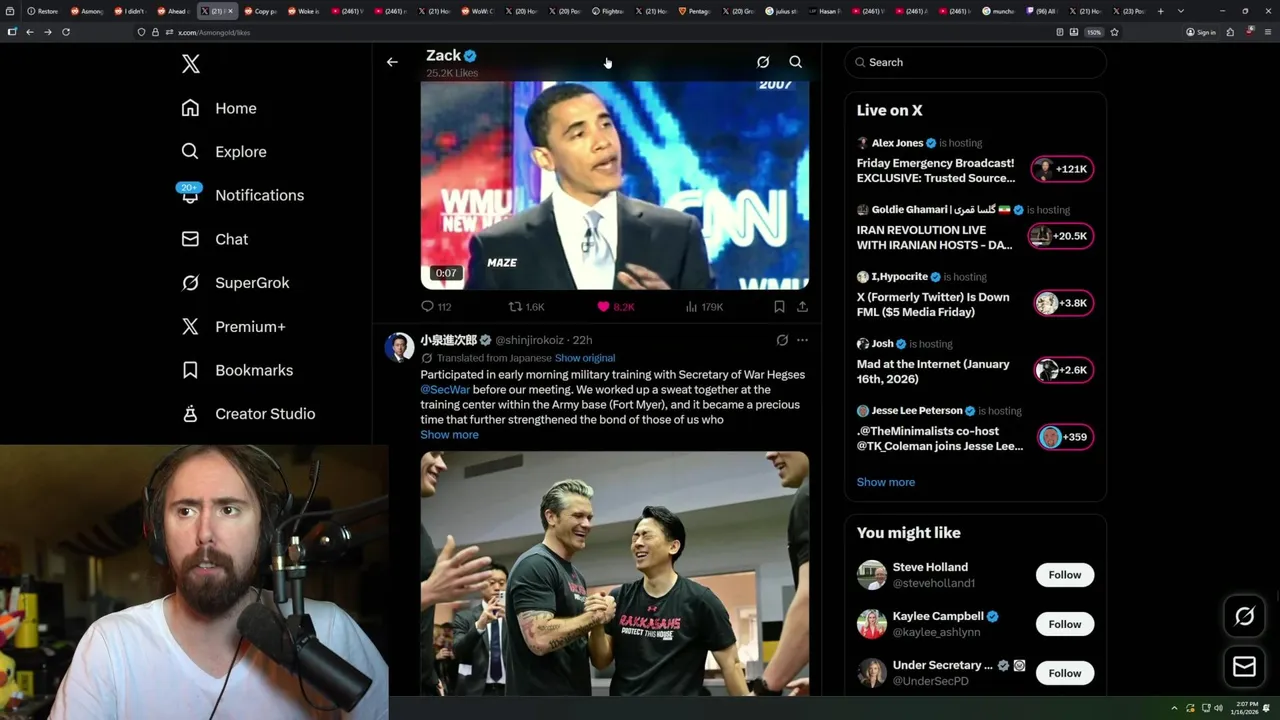This screenshot has height=720, width=1280.
Task: Expand Live on X with Show more
Action: [x=886, y=482]
